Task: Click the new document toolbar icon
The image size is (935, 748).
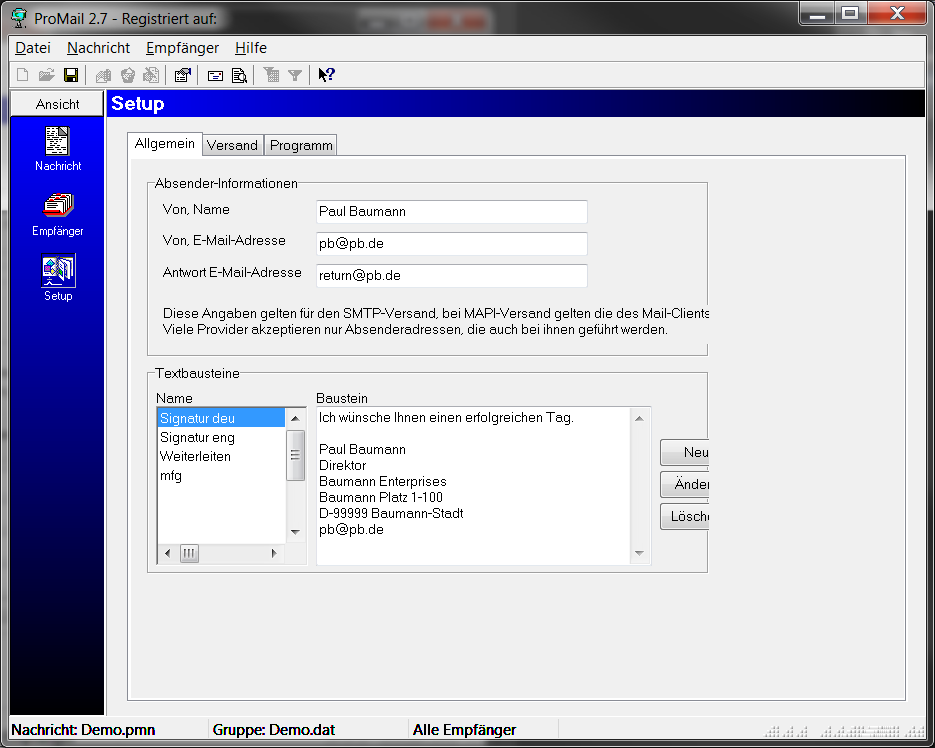Action: point(23,75)
